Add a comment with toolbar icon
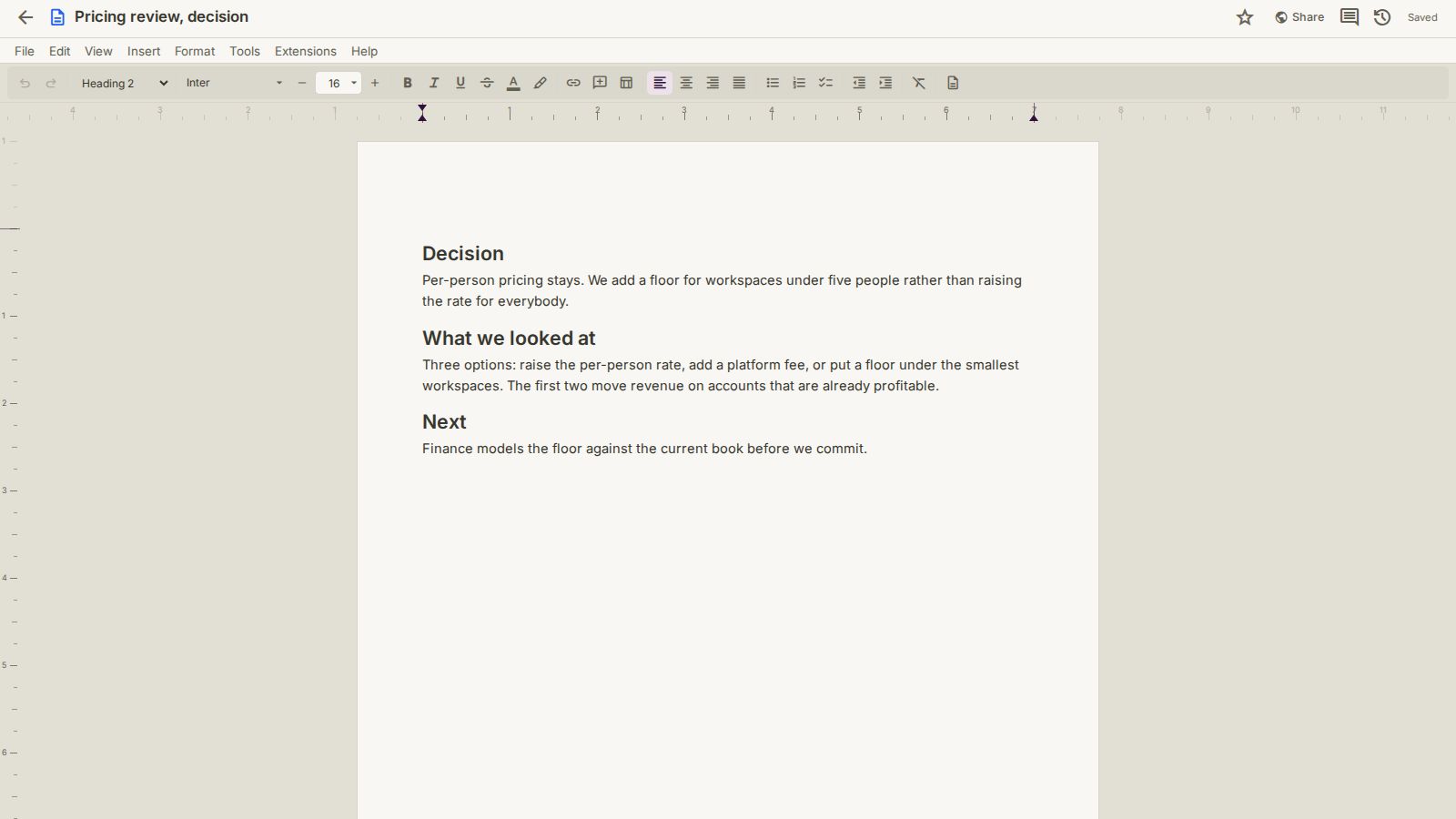Image resolution: width=1456 pixels, height=819 pixels. click(x=600, y=83)
